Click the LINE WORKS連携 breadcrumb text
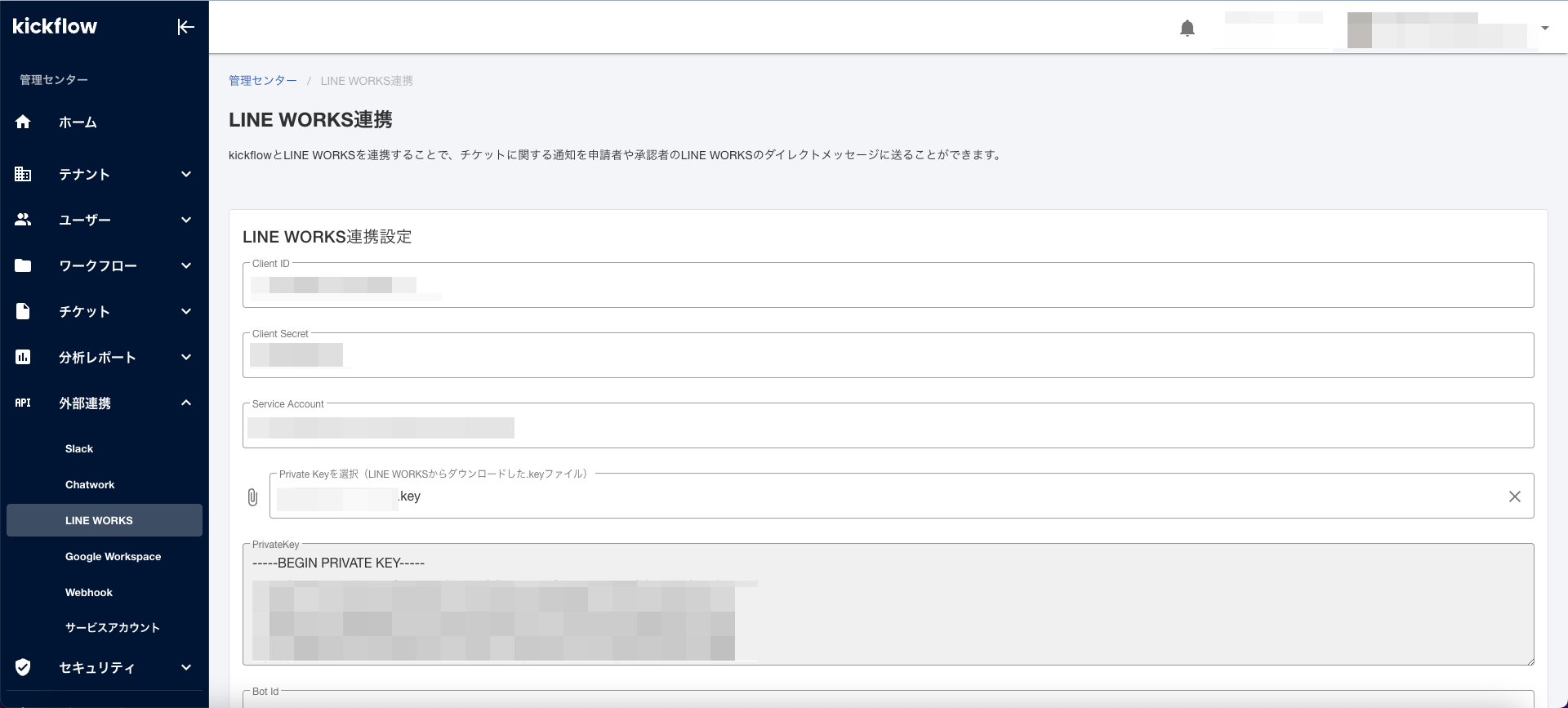This screenshot has height=708, width=1568. tap(367, 81)
